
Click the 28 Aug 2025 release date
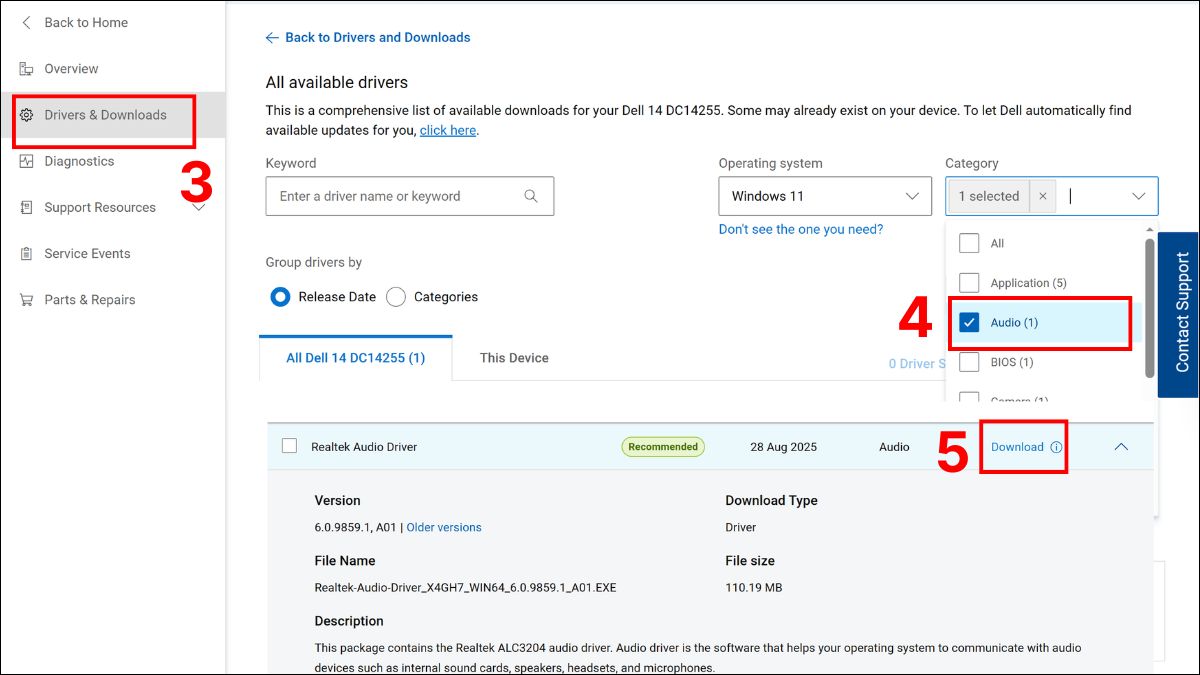point(783,447)
